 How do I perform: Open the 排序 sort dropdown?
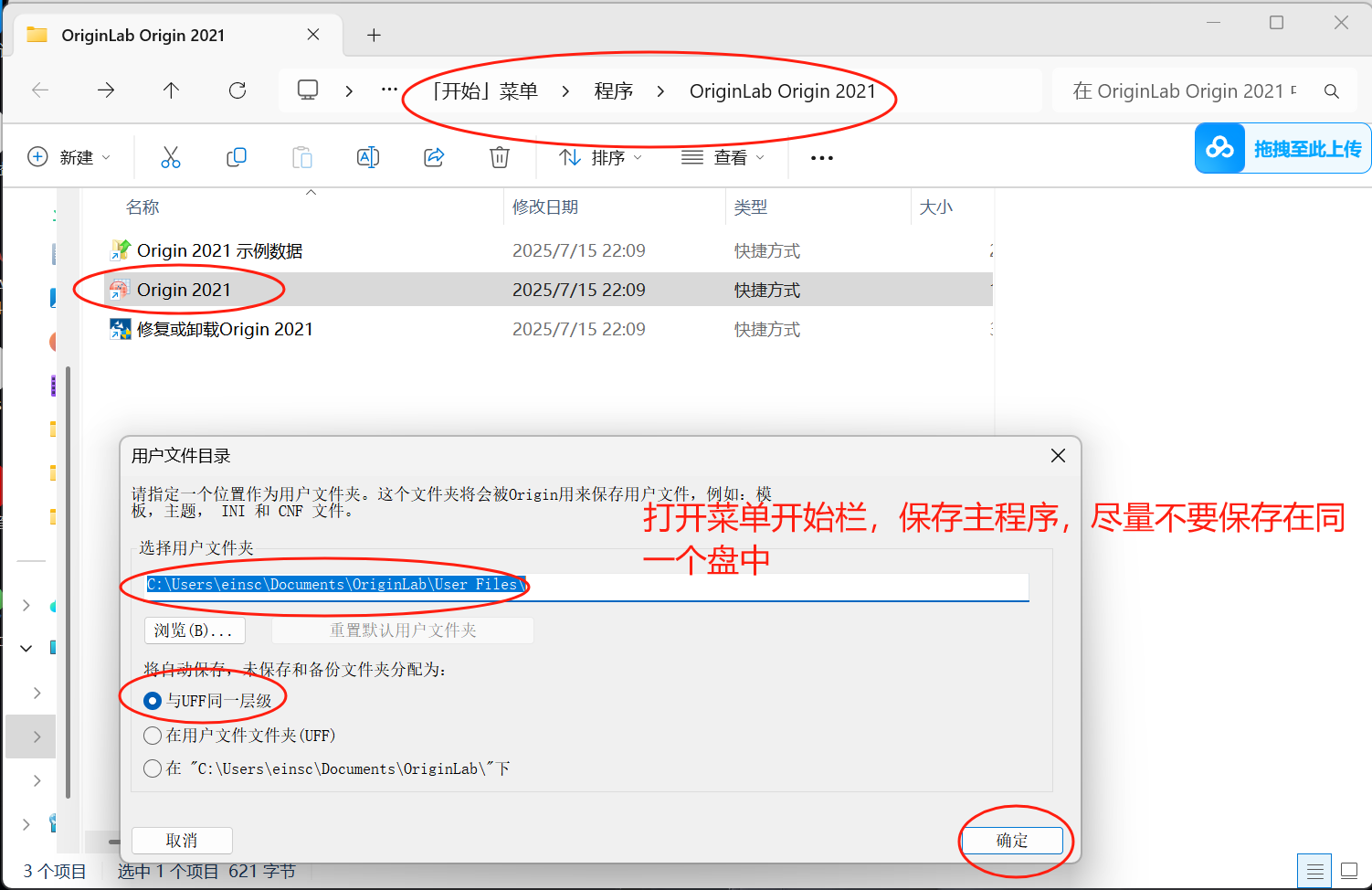[600, 156]
